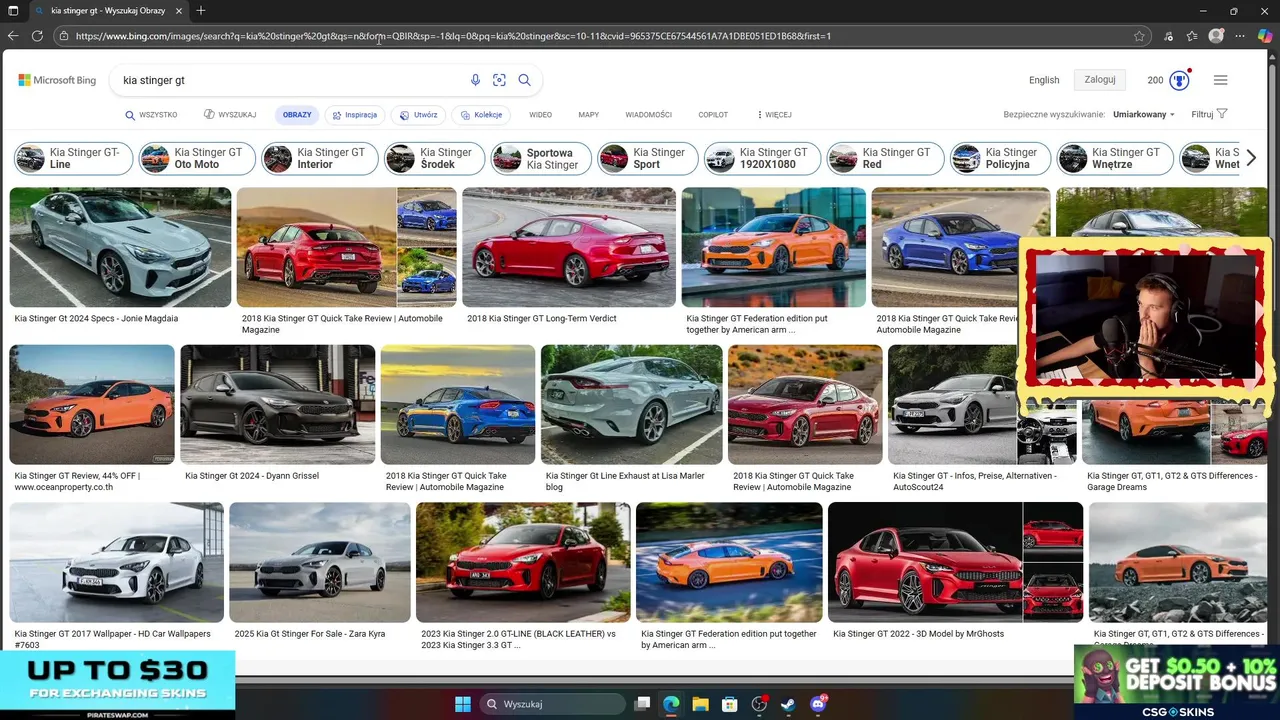
Task: Open the WSZYSTKO search tab
Action: [151, 115]
